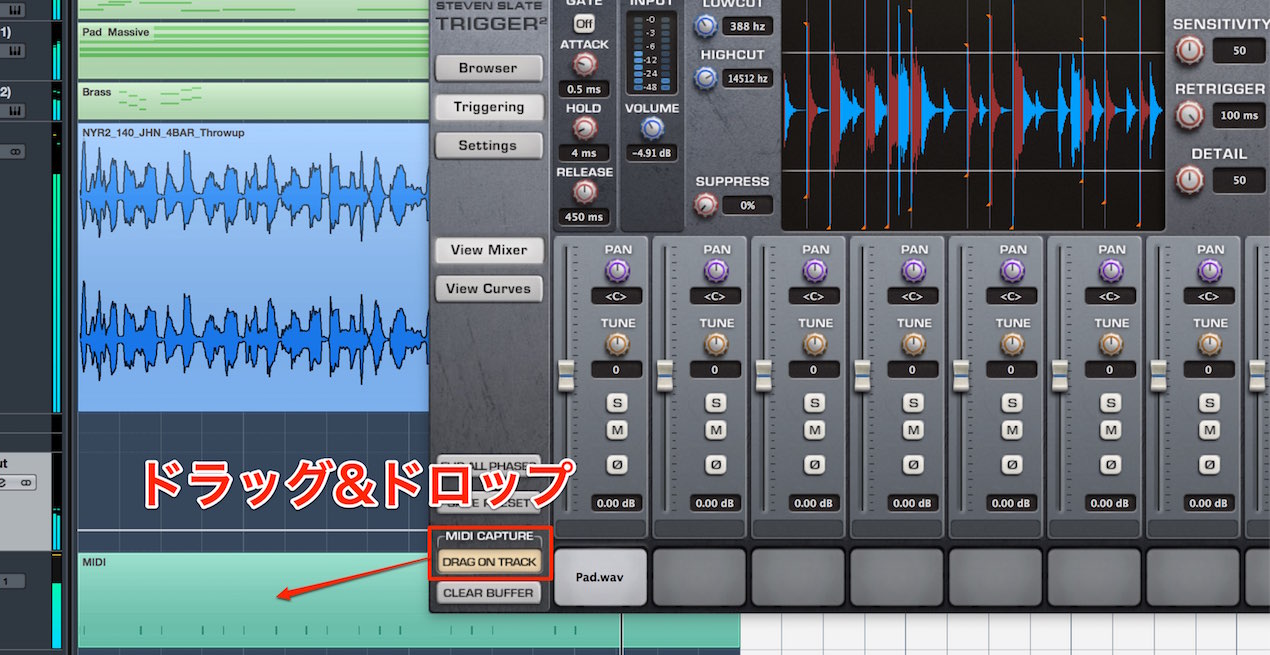Solo the second mixer channel

pos(716,404)
